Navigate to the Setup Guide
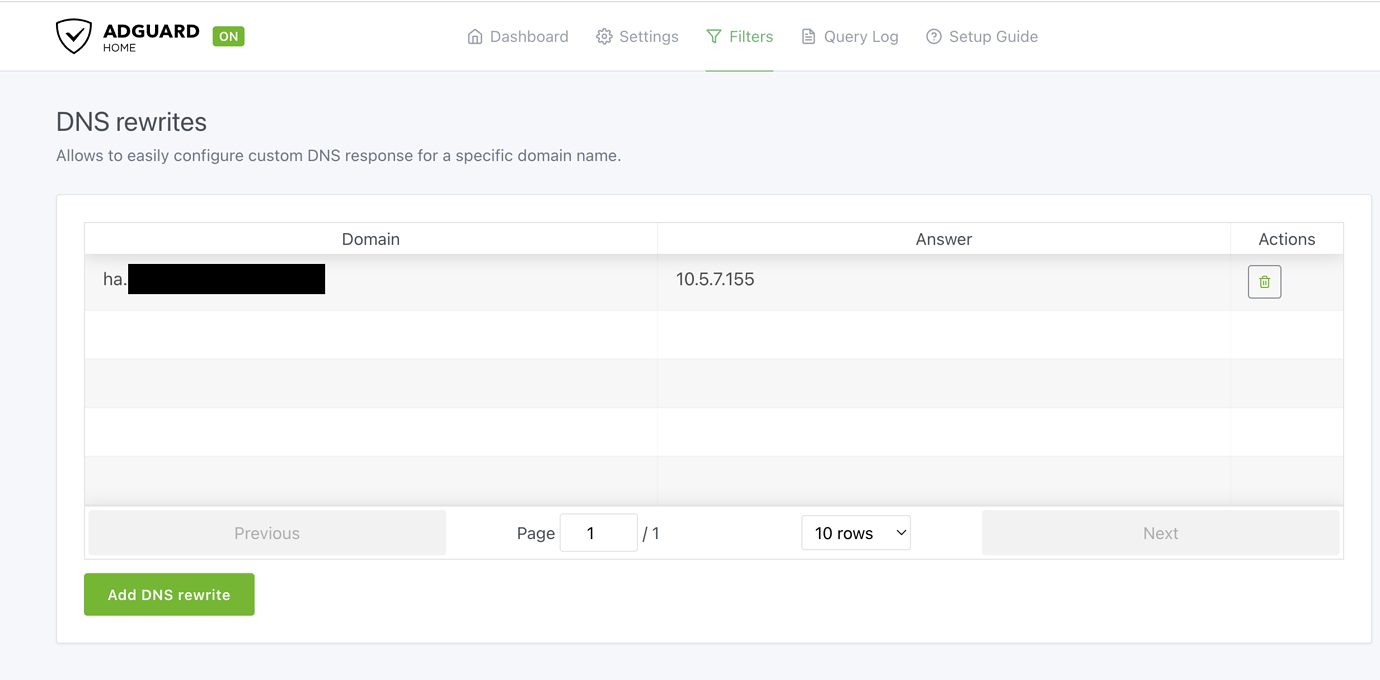 [993, 36]
